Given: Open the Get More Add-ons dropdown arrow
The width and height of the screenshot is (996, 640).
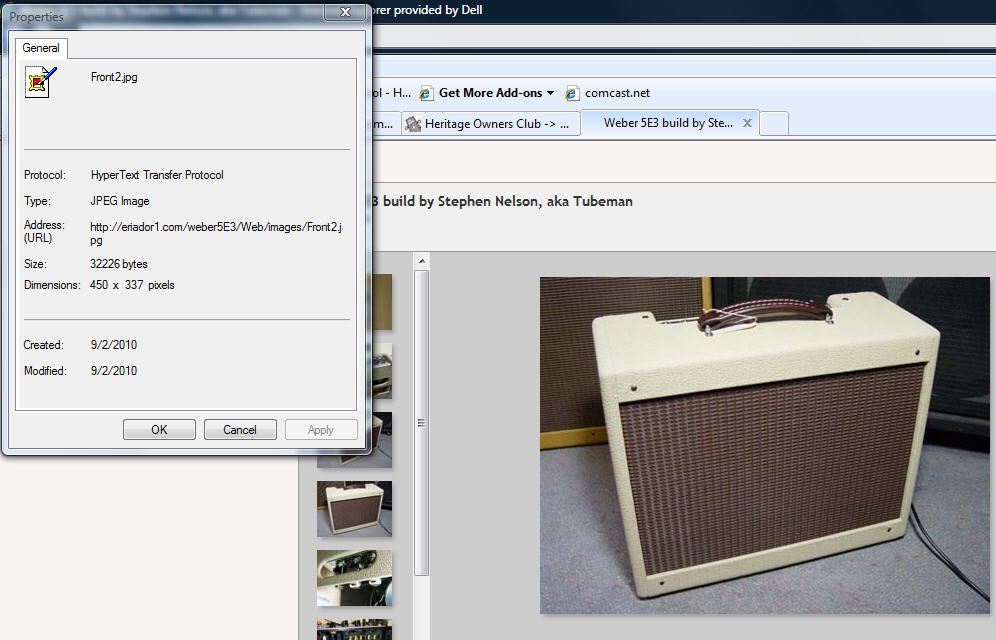Looking at the screenshot, I should (x=550, y=93).
